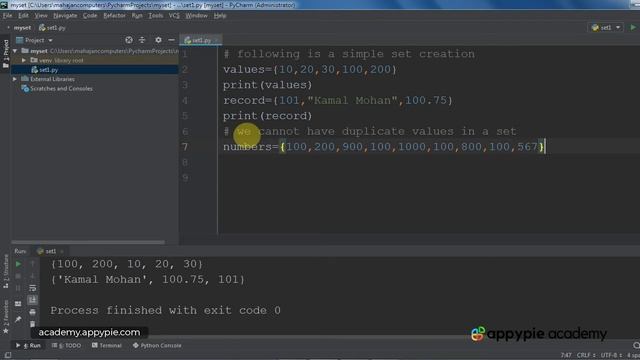
Task: Open the Python Console tool window
Action: (157, 346)
